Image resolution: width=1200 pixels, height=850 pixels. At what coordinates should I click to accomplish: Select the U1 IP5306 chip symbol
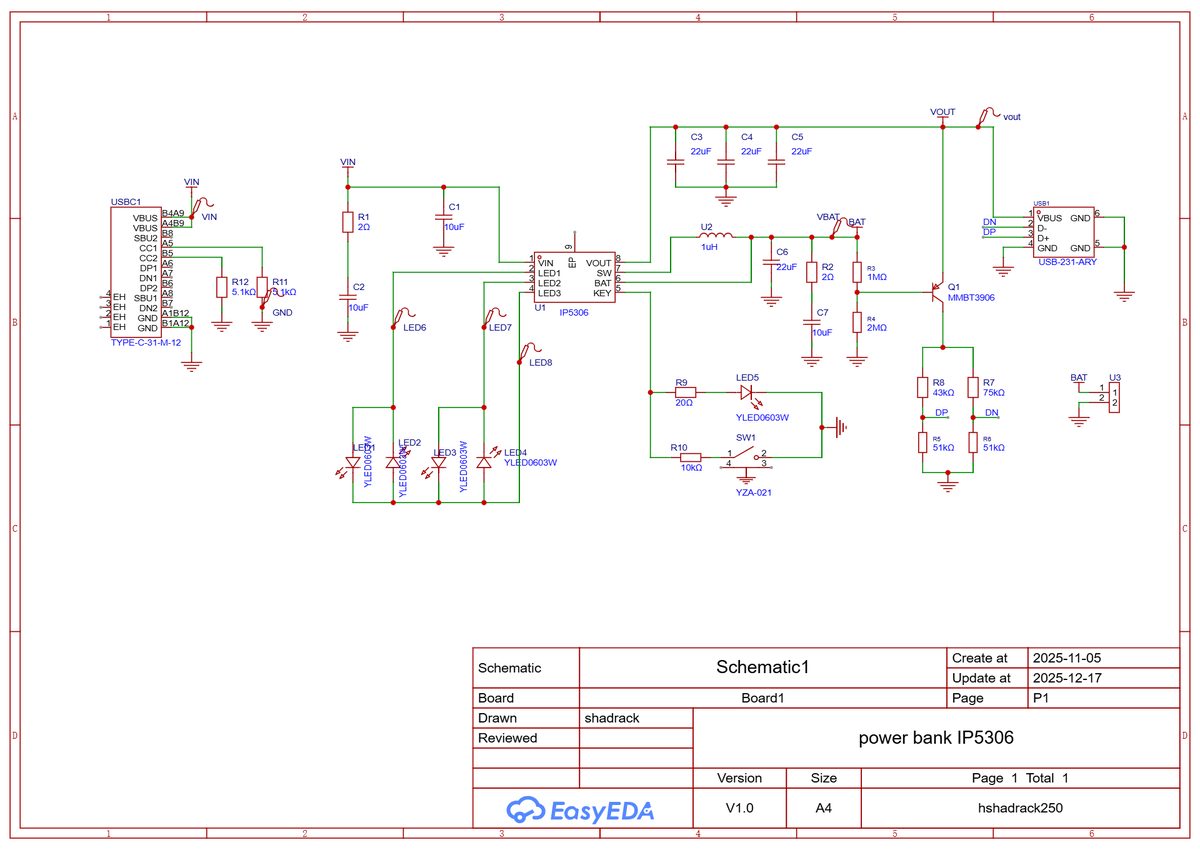[x=575, y=277]
